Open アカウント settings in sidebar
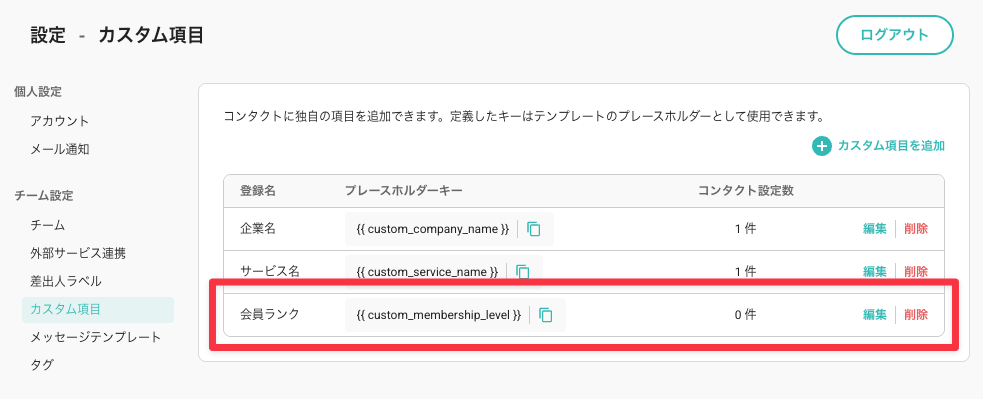The width and height of the screenshot is (983, 399). pos(60,121)
